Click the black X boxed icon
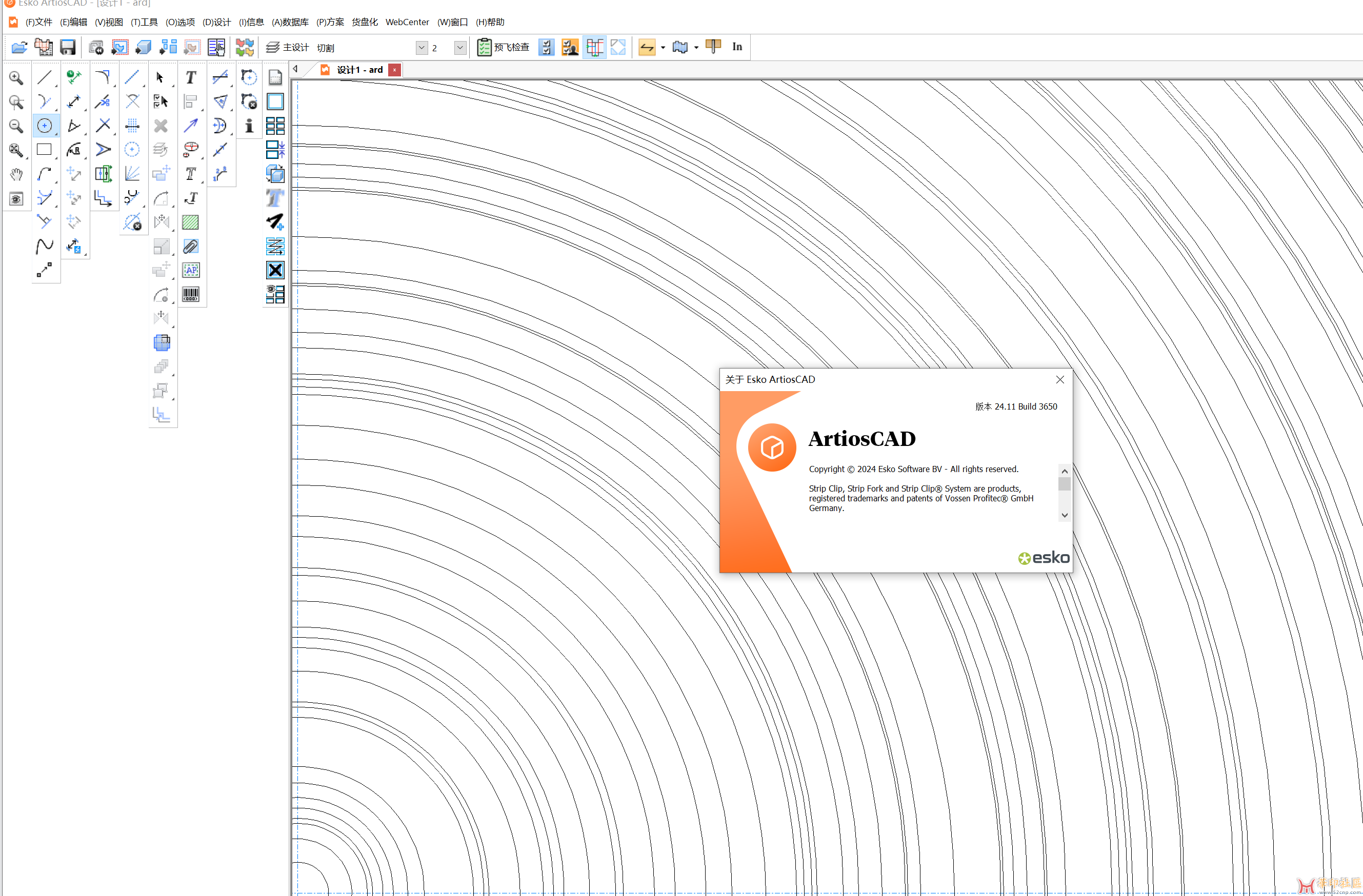This screenshot has height=896, width=1363. (275, 270)
